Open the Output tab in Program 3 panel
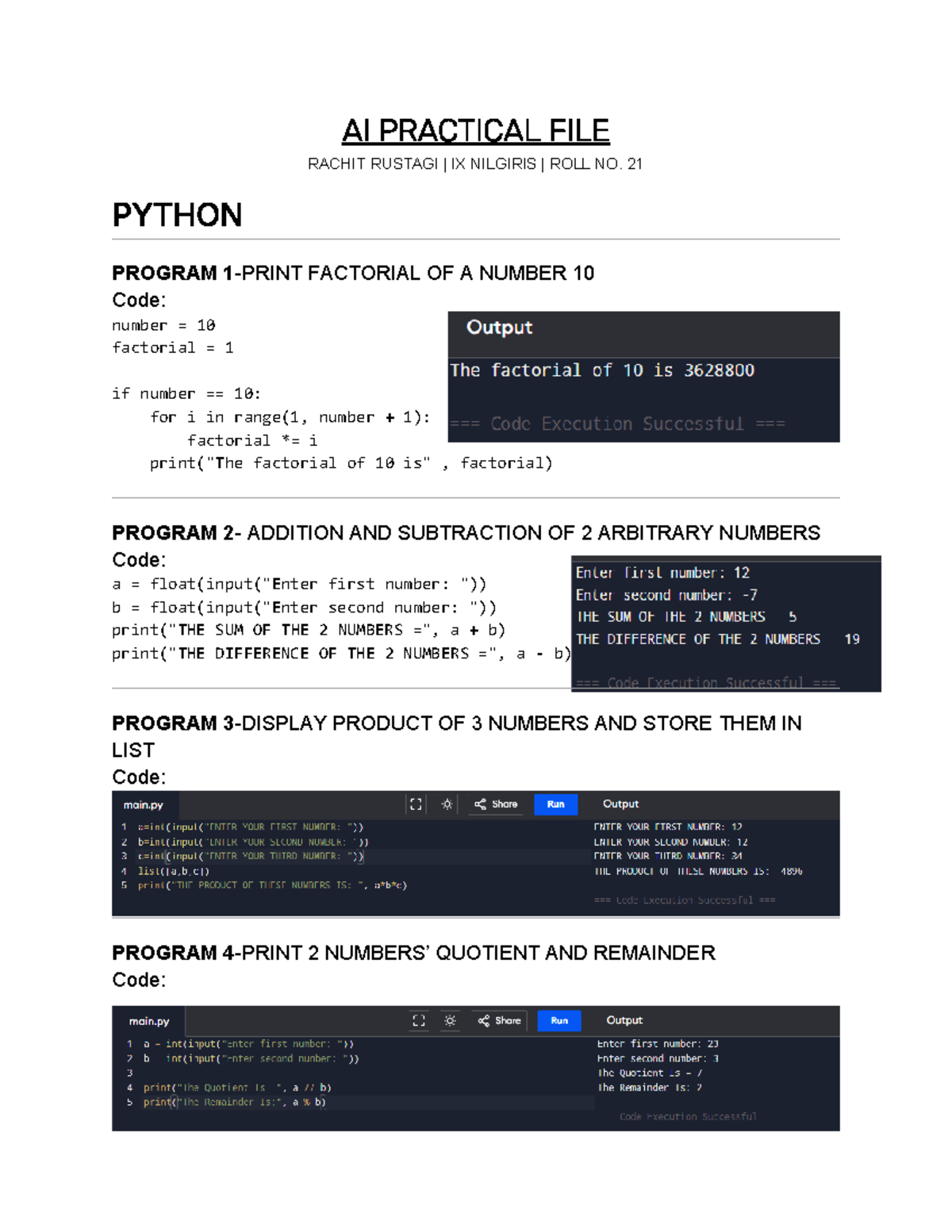This screenshot has height=1232, width=952. click(620, 804)
